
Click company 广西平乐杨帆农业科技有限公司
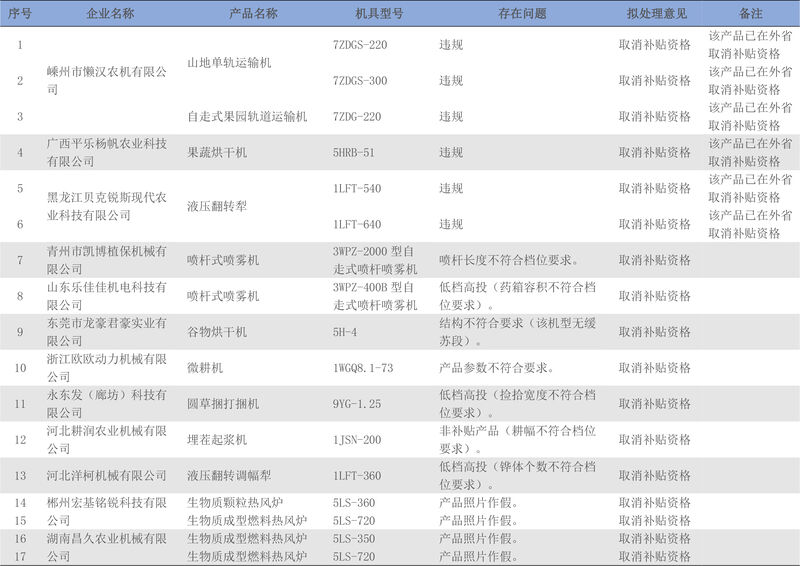click(107, 153)
